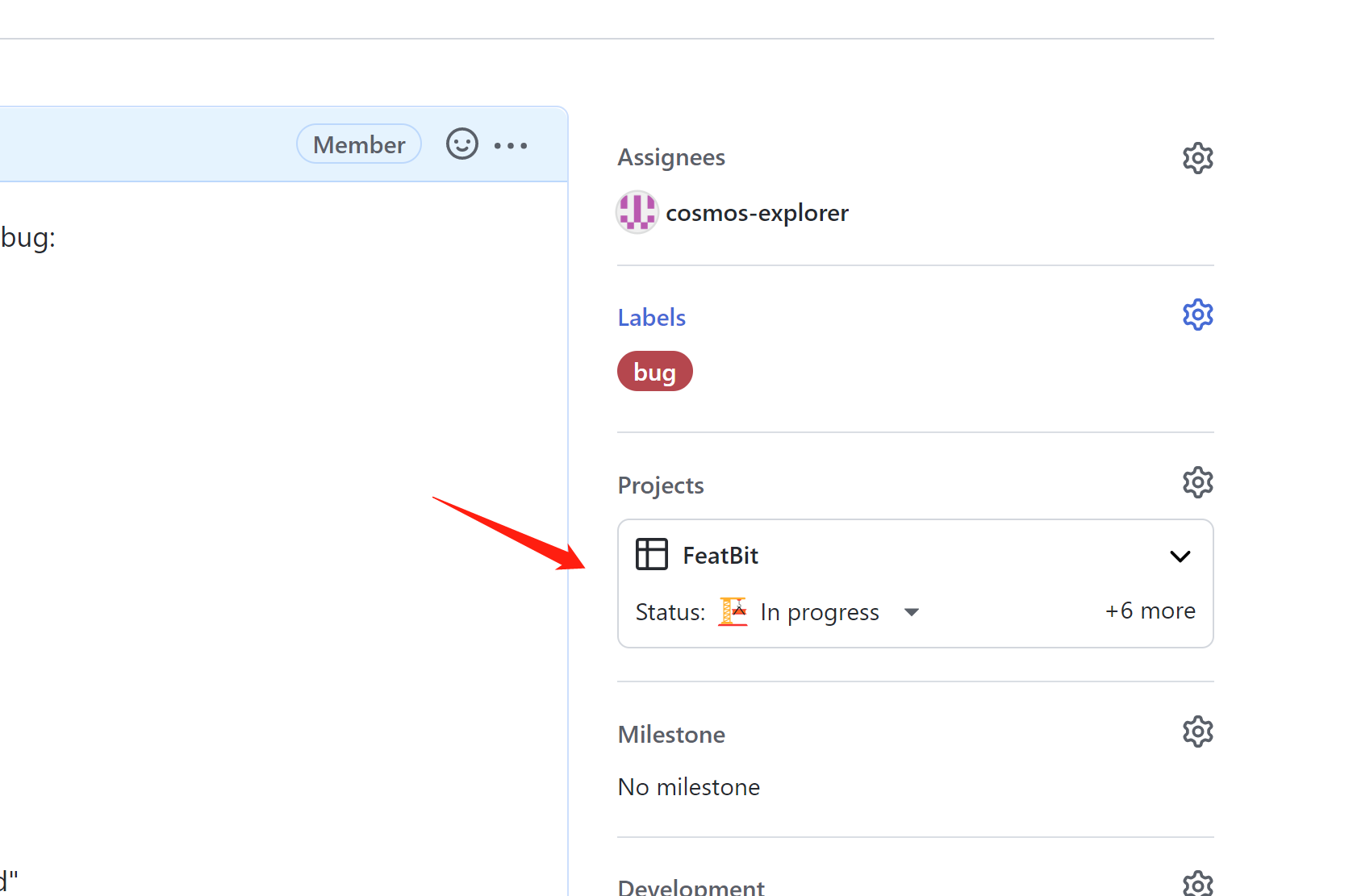
Task: Open Labels settings gear
Action: (x=1197, y=315)
